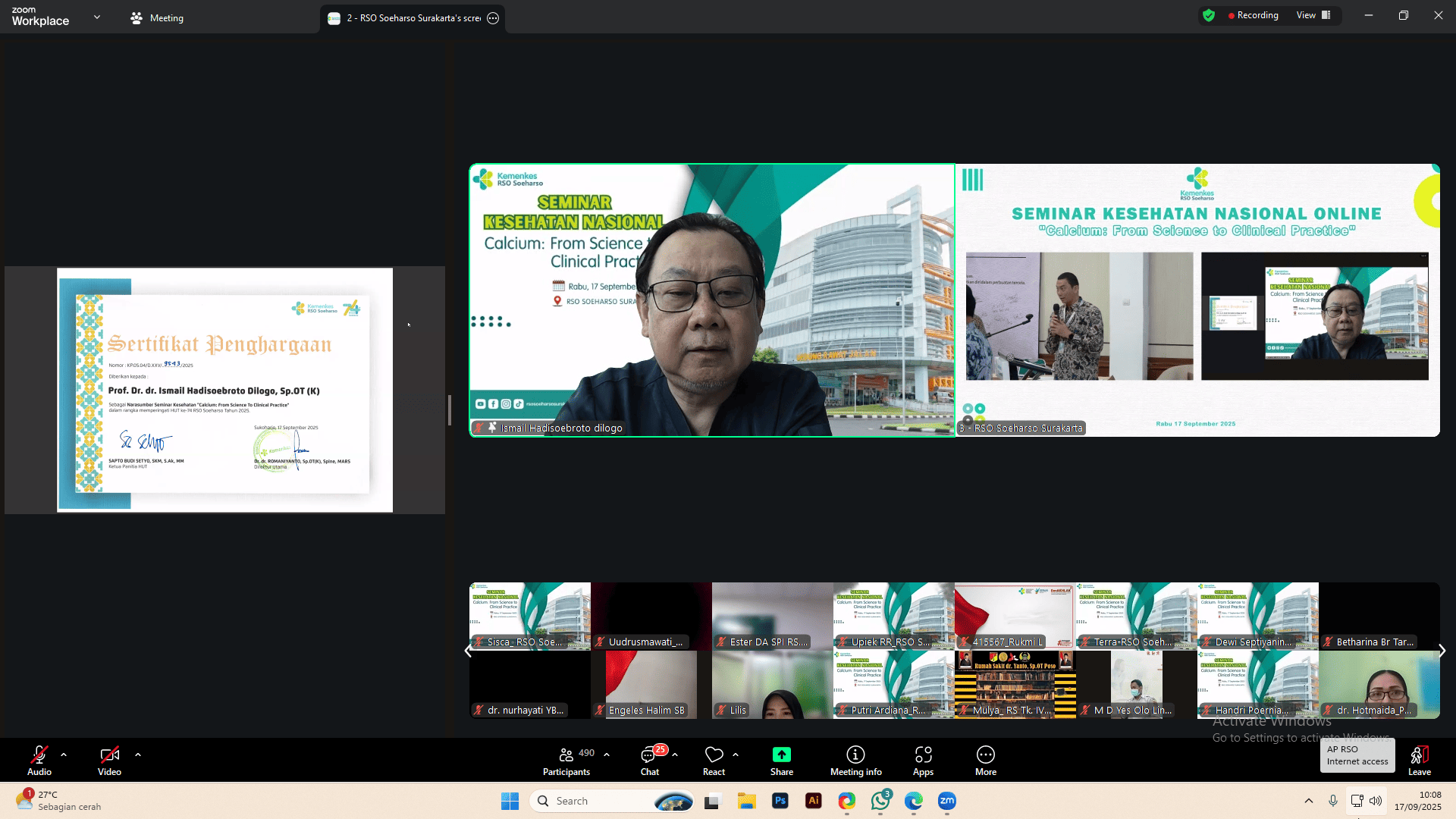Click the React heart icon
The image size is (1456, 819).
(x=714, y=755)
